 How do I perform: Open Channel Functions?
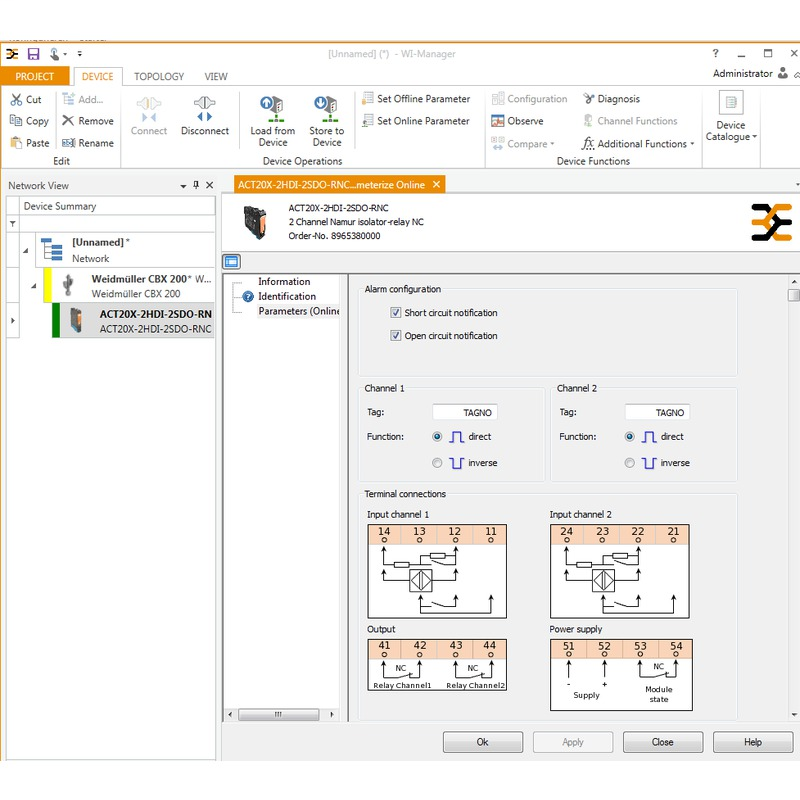tap(631, 121)
